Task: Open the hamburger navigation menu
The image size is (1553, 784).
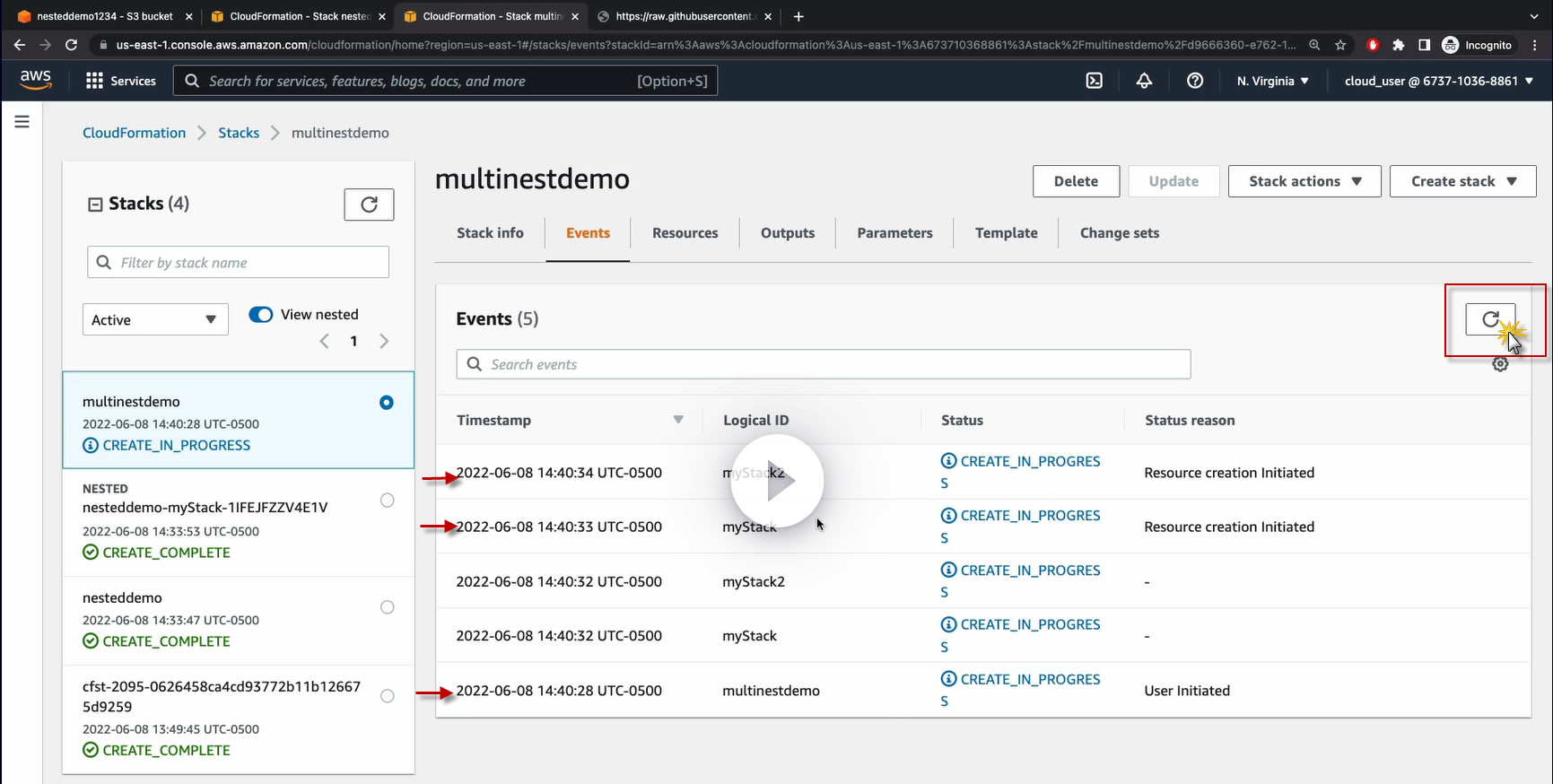Action: (22, 122)
